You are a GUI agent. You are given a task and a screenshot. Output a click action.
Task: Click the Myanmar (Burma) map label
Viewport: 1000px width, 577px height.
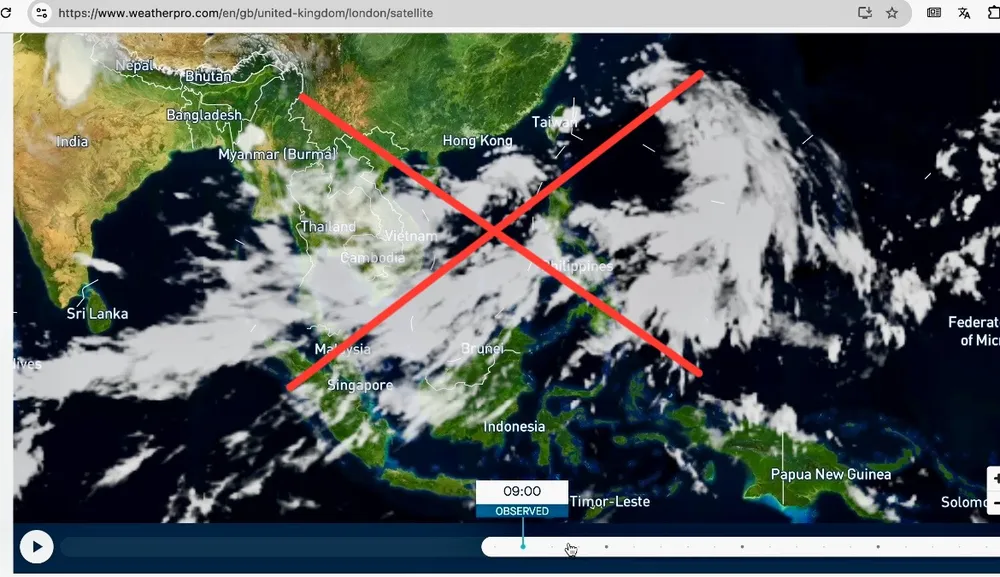point(277,154)
